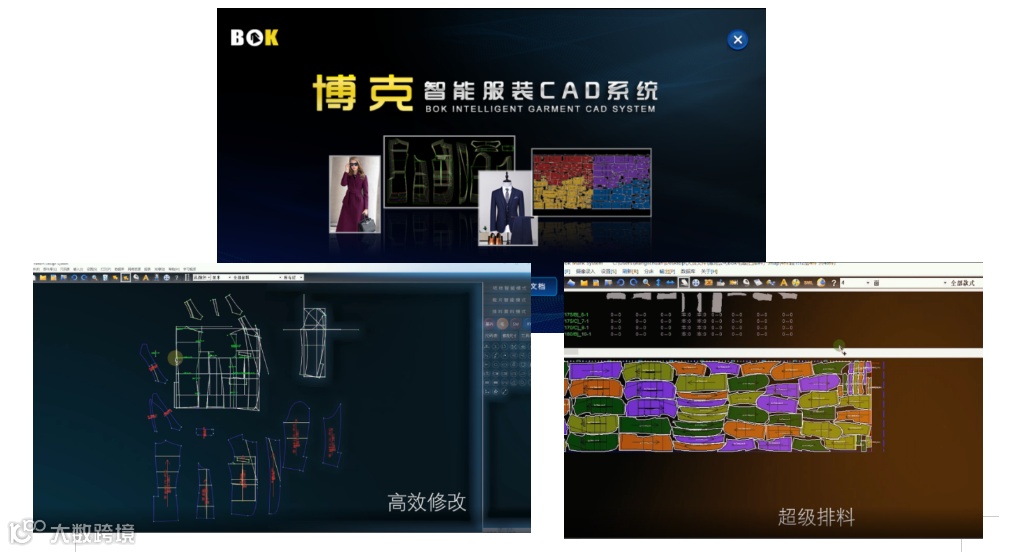Image resolution: width=1035 pixels, height=552 pixels.
Task: Click the question mark help icon in marker toolbar
Action: pos(834,283)
